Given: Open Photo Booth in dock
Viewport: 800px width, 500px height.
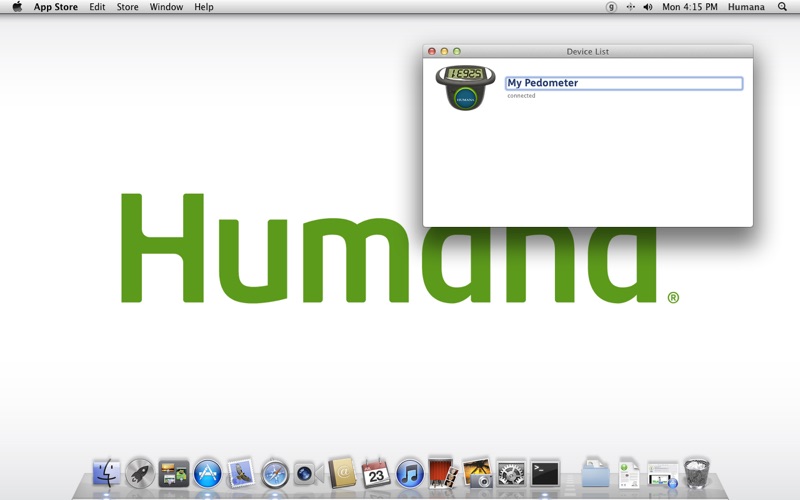Looking at the screenshot, I should point(442,472).
